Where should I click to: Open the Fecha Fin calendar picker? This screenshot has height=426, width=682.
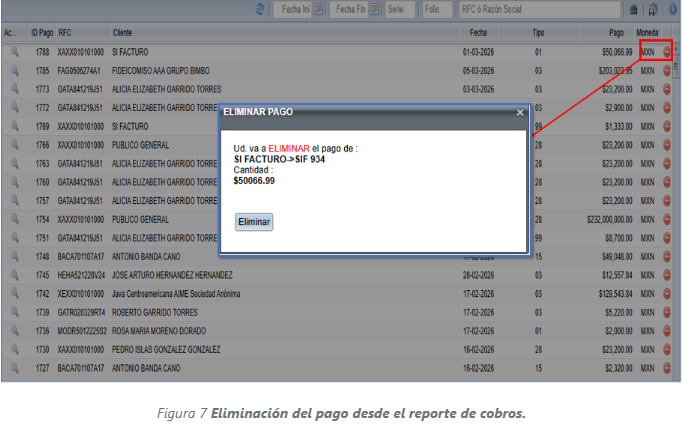click(374, 9)
